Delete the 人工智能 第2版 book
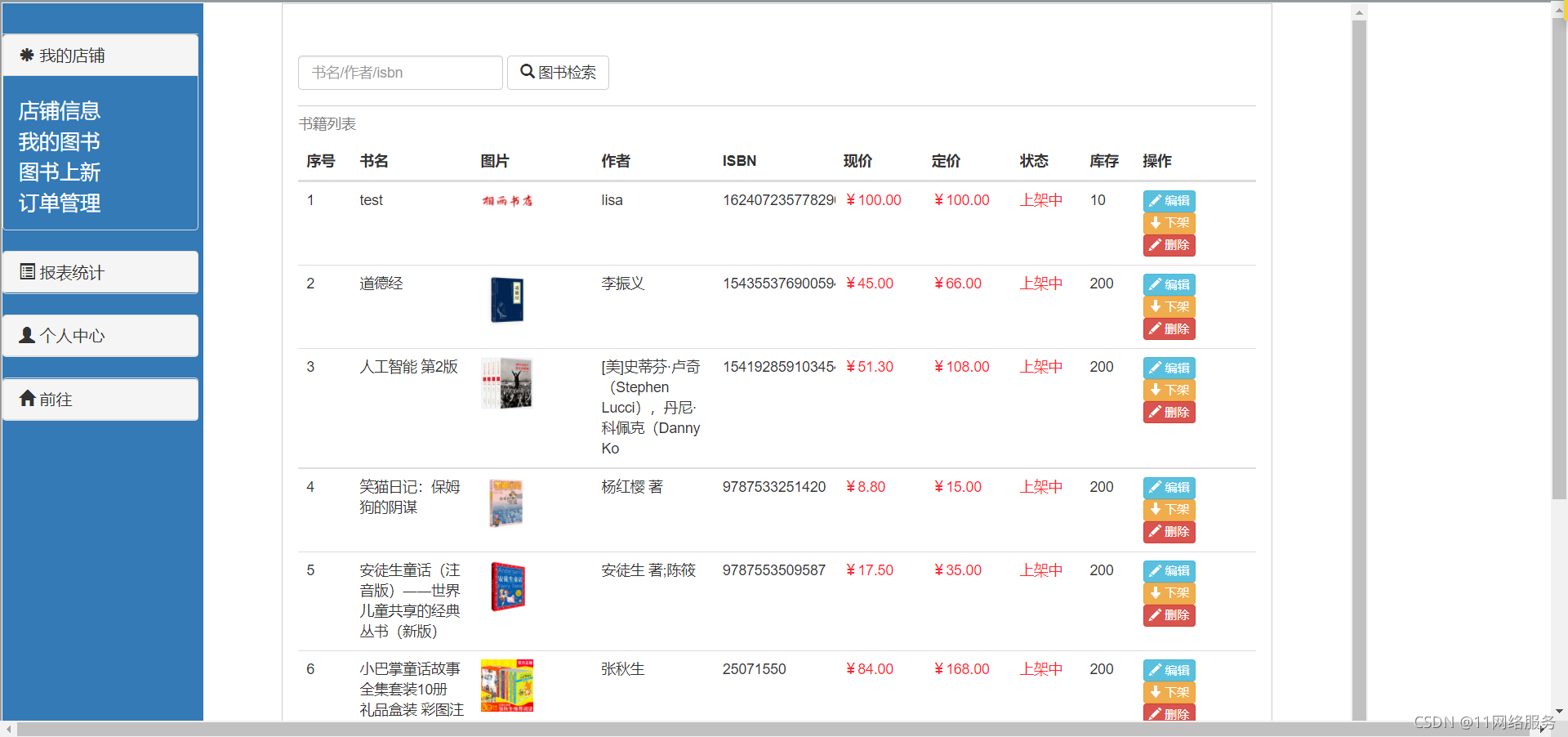1568x737 pixels. click(x=1169, y=412)
